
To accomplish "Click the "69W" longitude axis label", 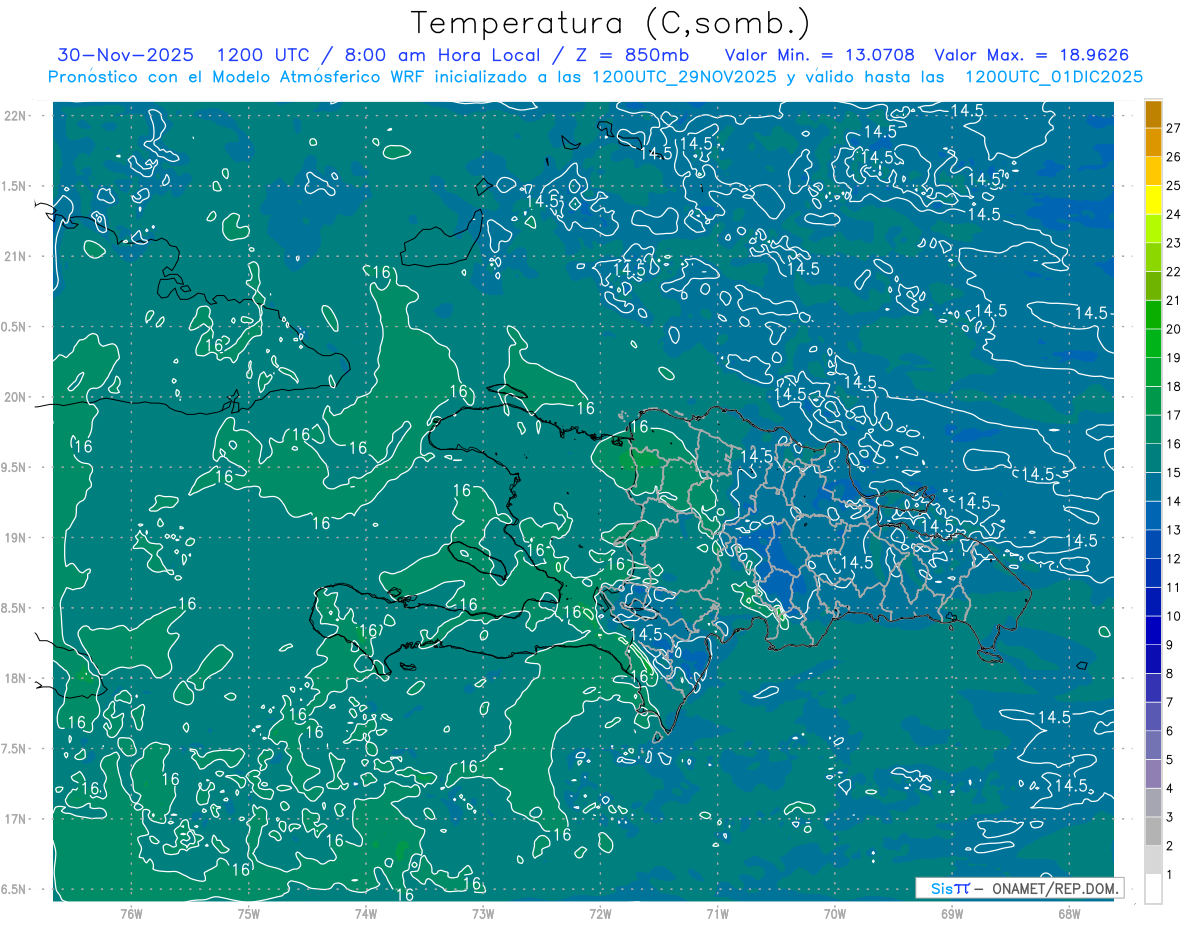I will [x=952, y=914].
